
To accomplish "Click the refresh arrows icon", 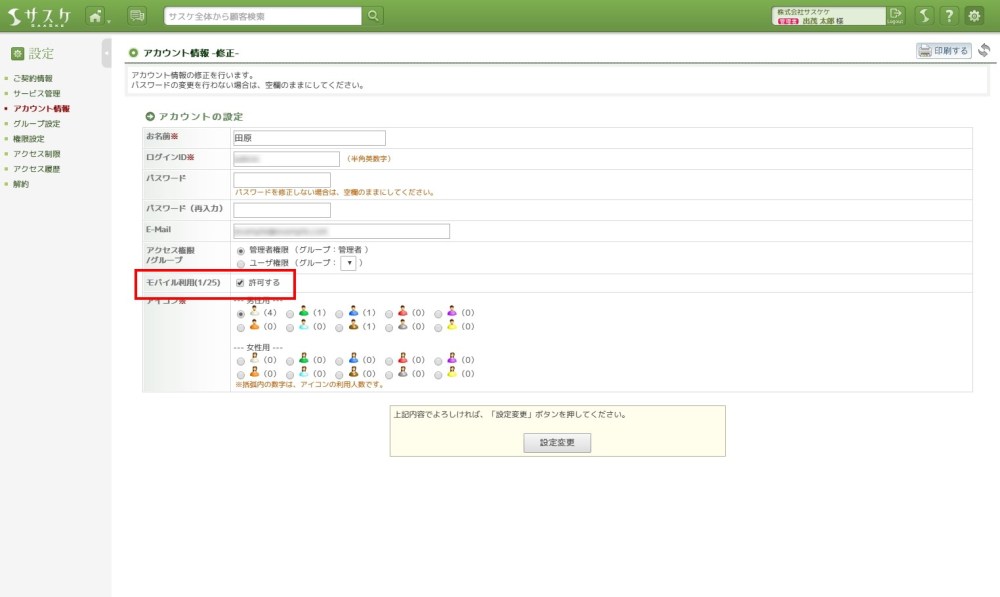I will (984, 50).
